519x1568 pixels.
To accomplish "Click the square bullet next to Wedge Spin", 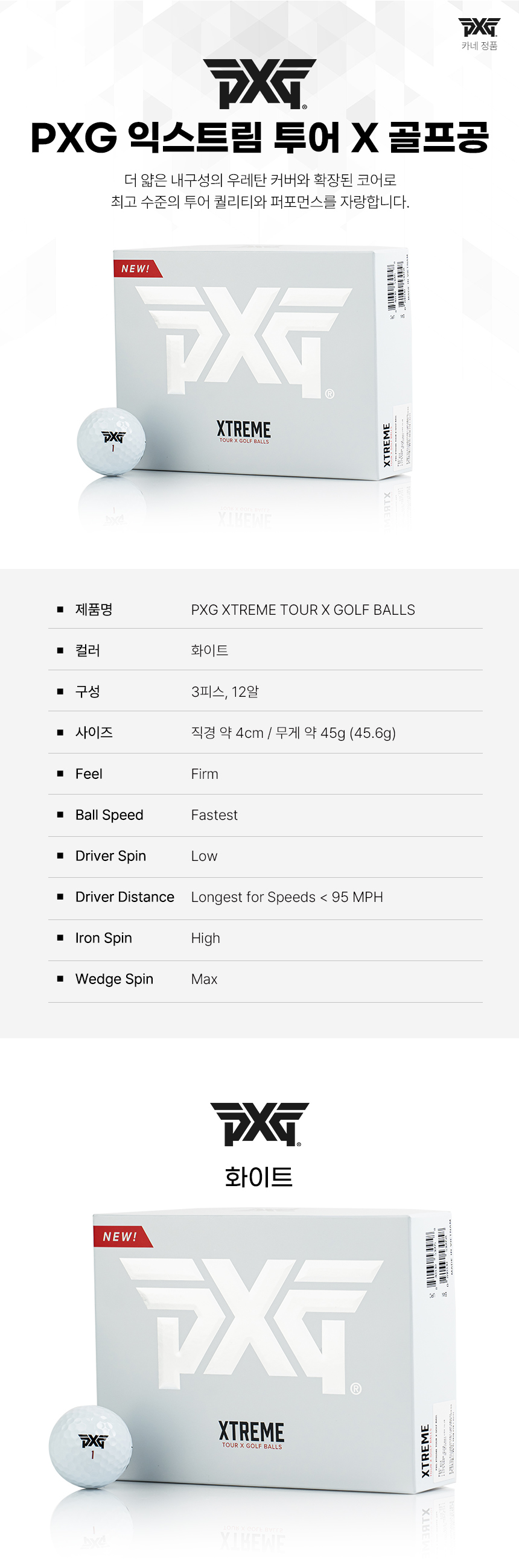I will [60, 979].
